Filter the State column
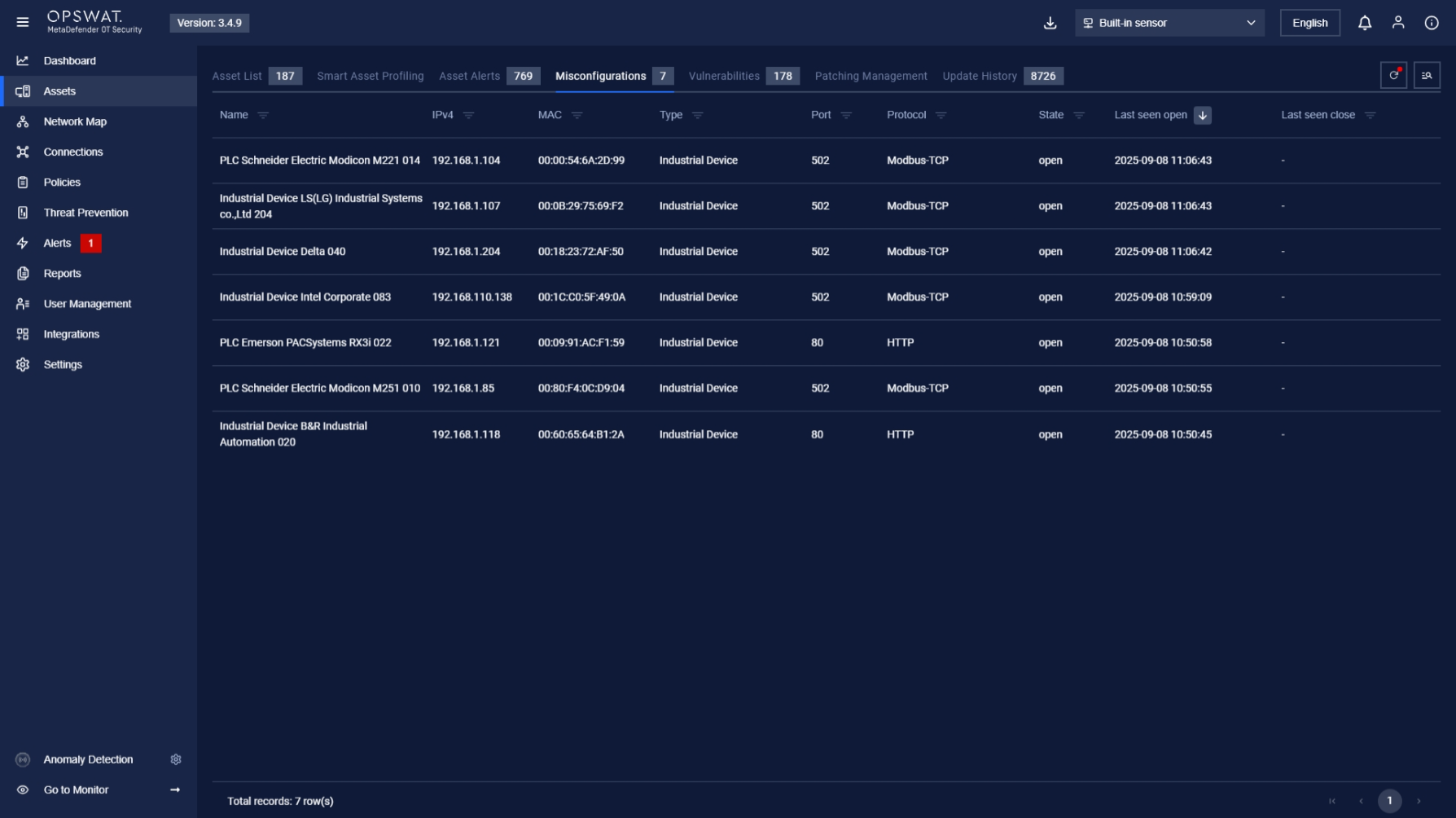Screen dimensions: 1456x818 (1079, 116)
